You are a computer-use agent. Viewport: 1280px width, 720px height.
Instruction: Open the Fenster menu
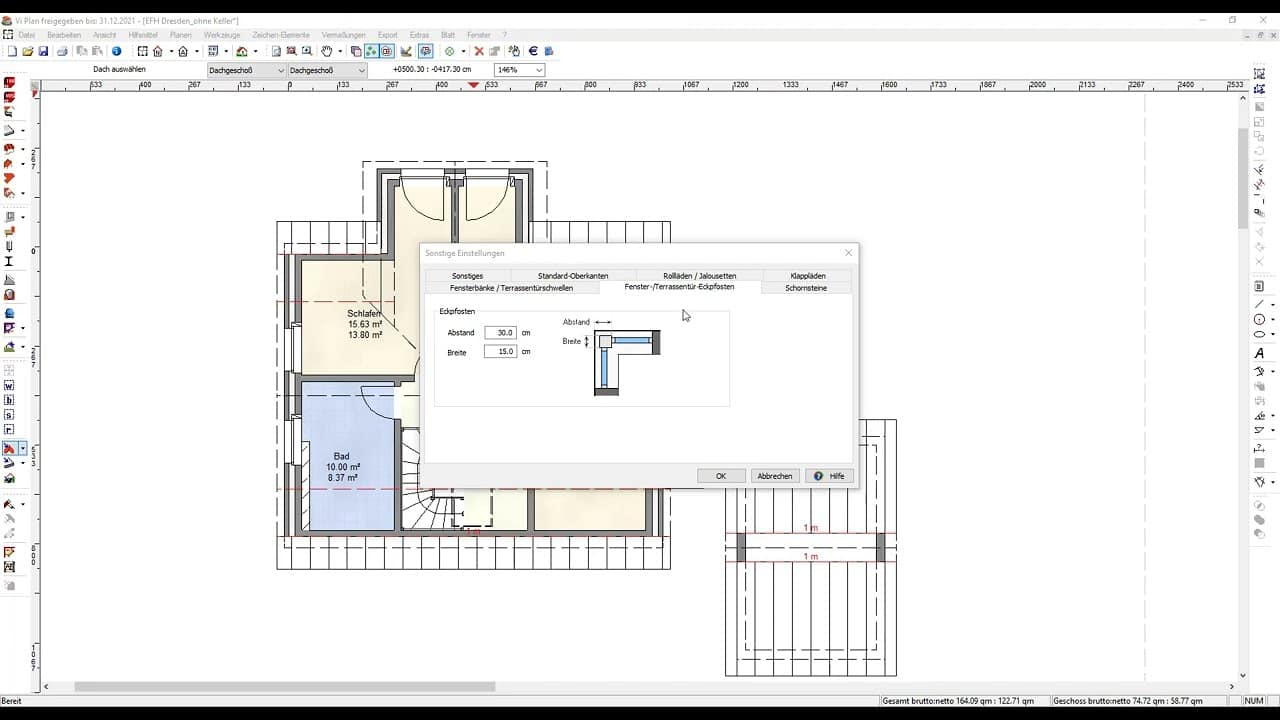479,35
